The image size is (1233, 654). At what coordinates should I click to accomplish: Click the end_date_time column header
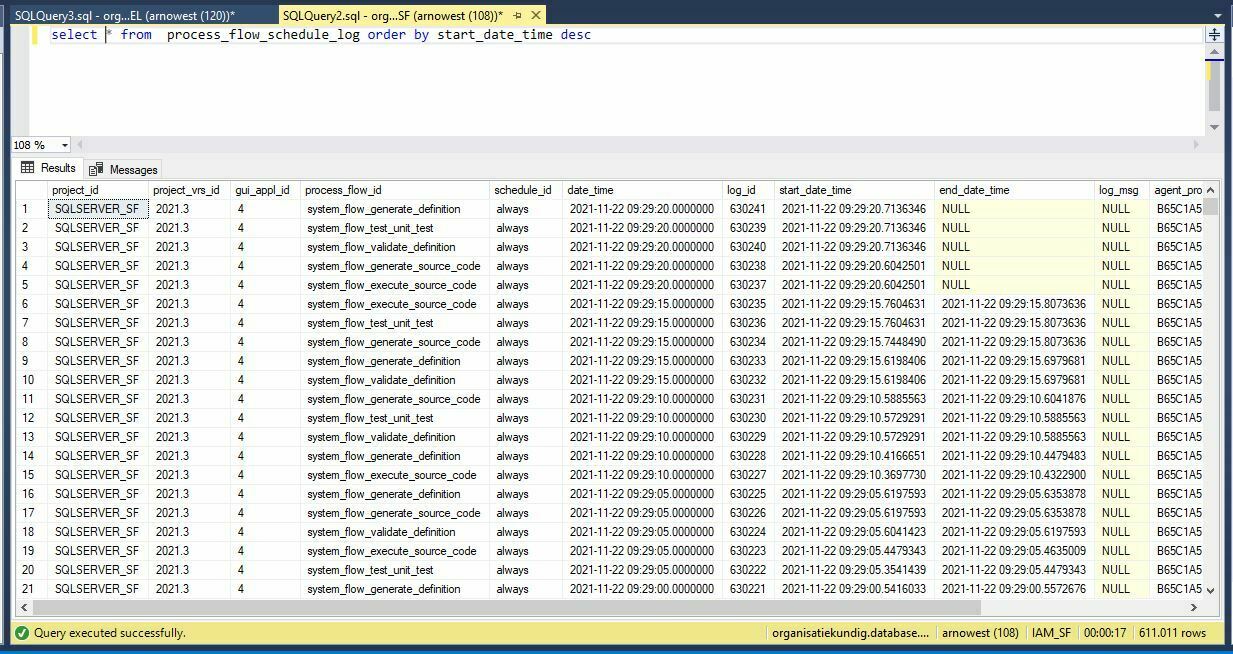[1015, 190]
